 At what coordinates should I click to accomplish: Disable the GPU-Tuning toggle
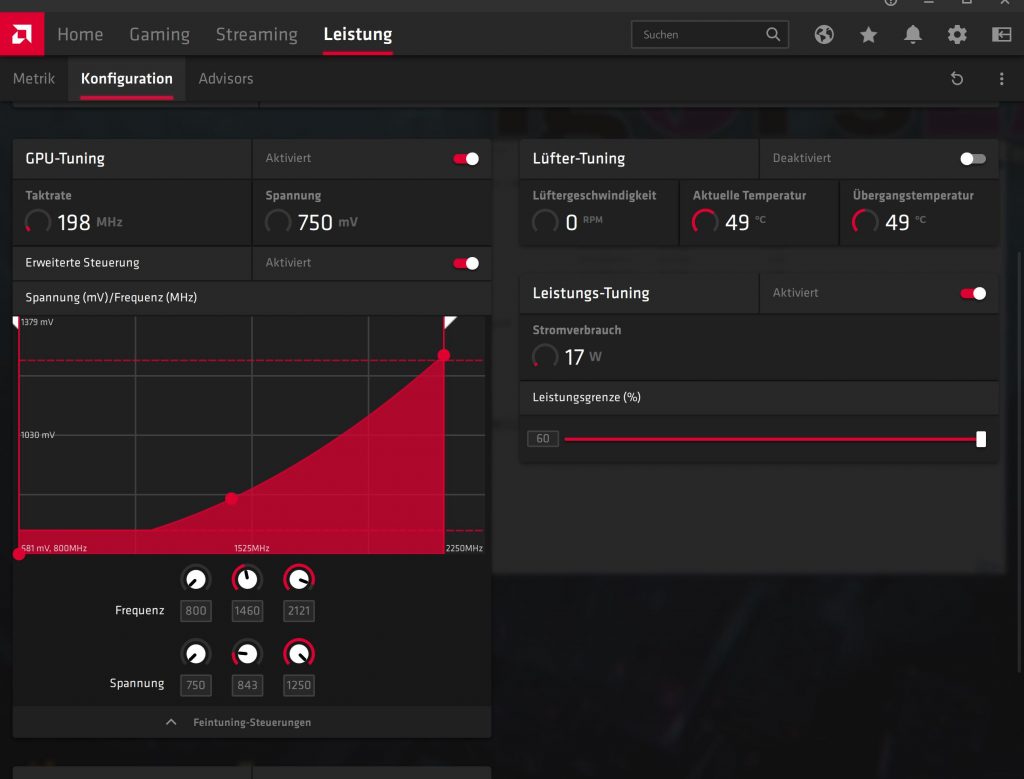coord(466,158)
